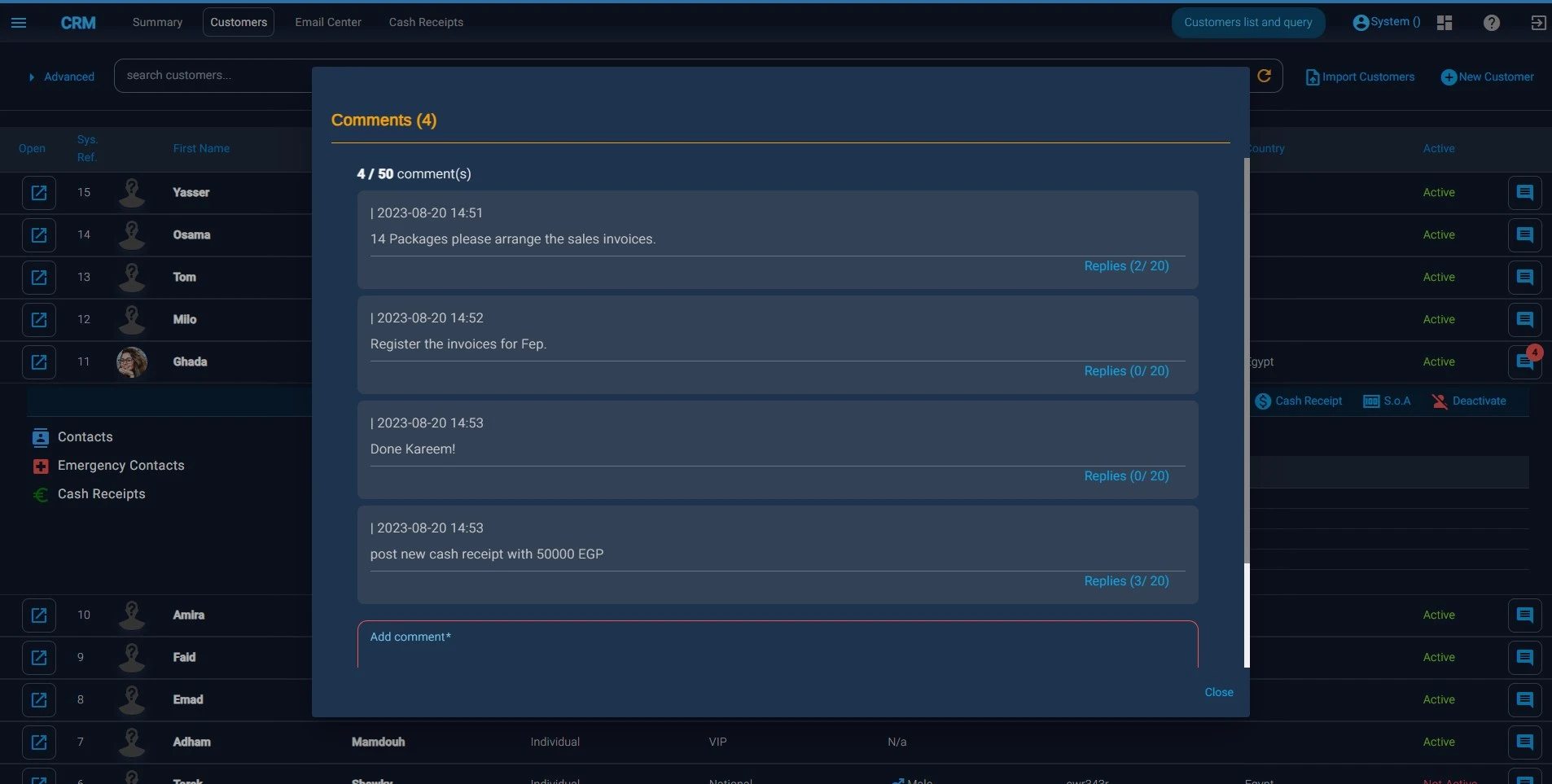Open customer Tom with the edit icon

(39, 278)
